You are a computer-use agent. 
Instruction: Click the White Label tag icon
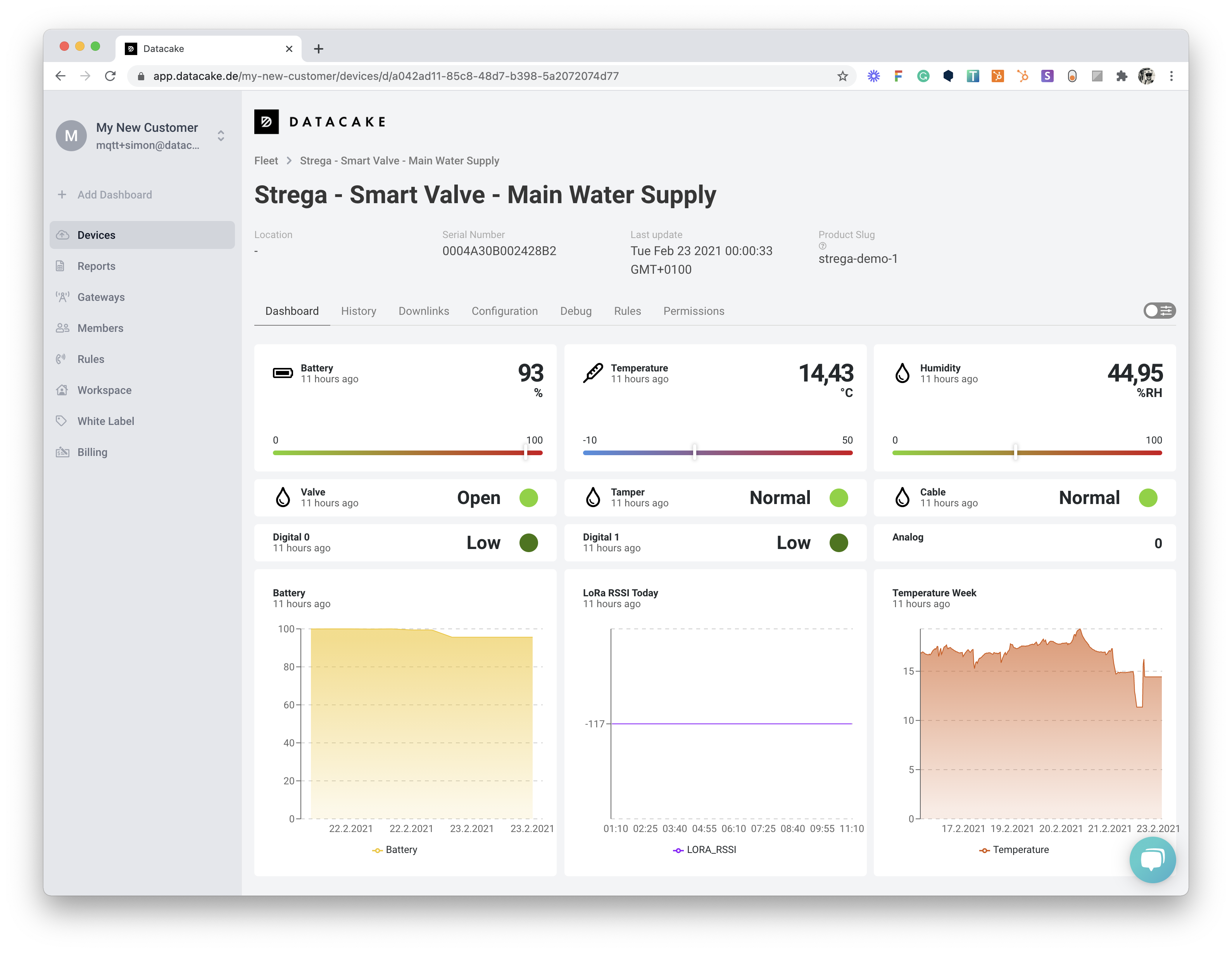coord(62,421)
